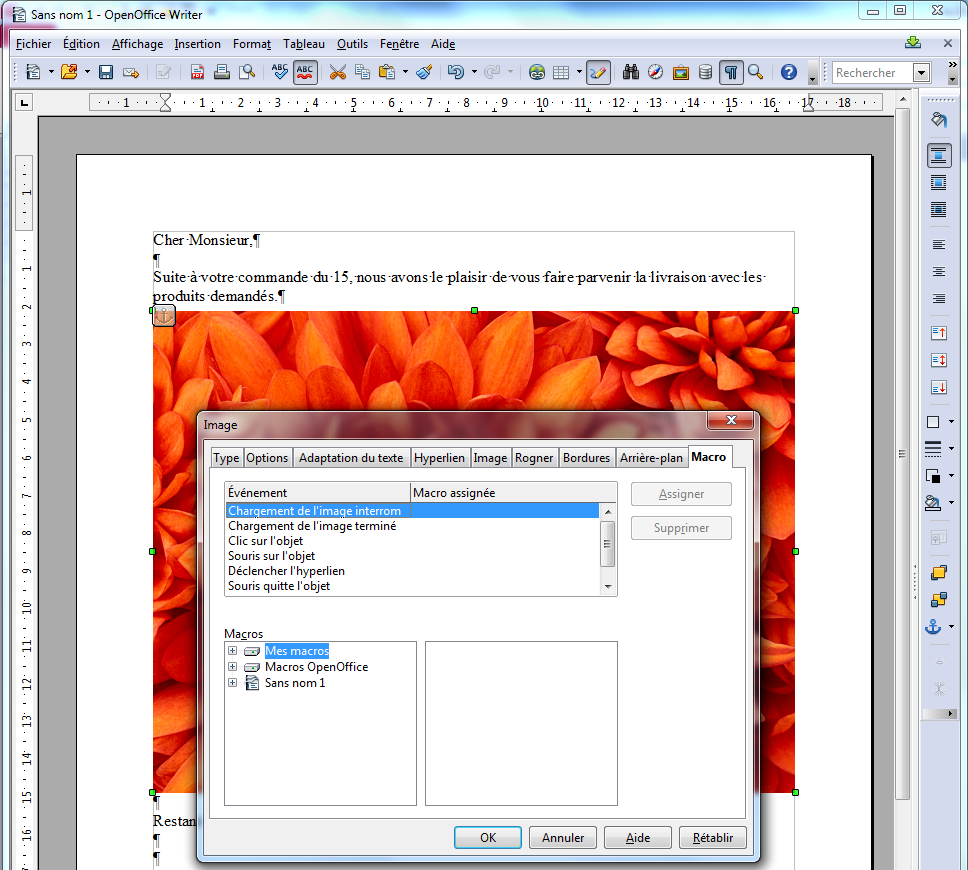
Task: Click the Paste clipboard icon
Action: click(x=387, y=72)
